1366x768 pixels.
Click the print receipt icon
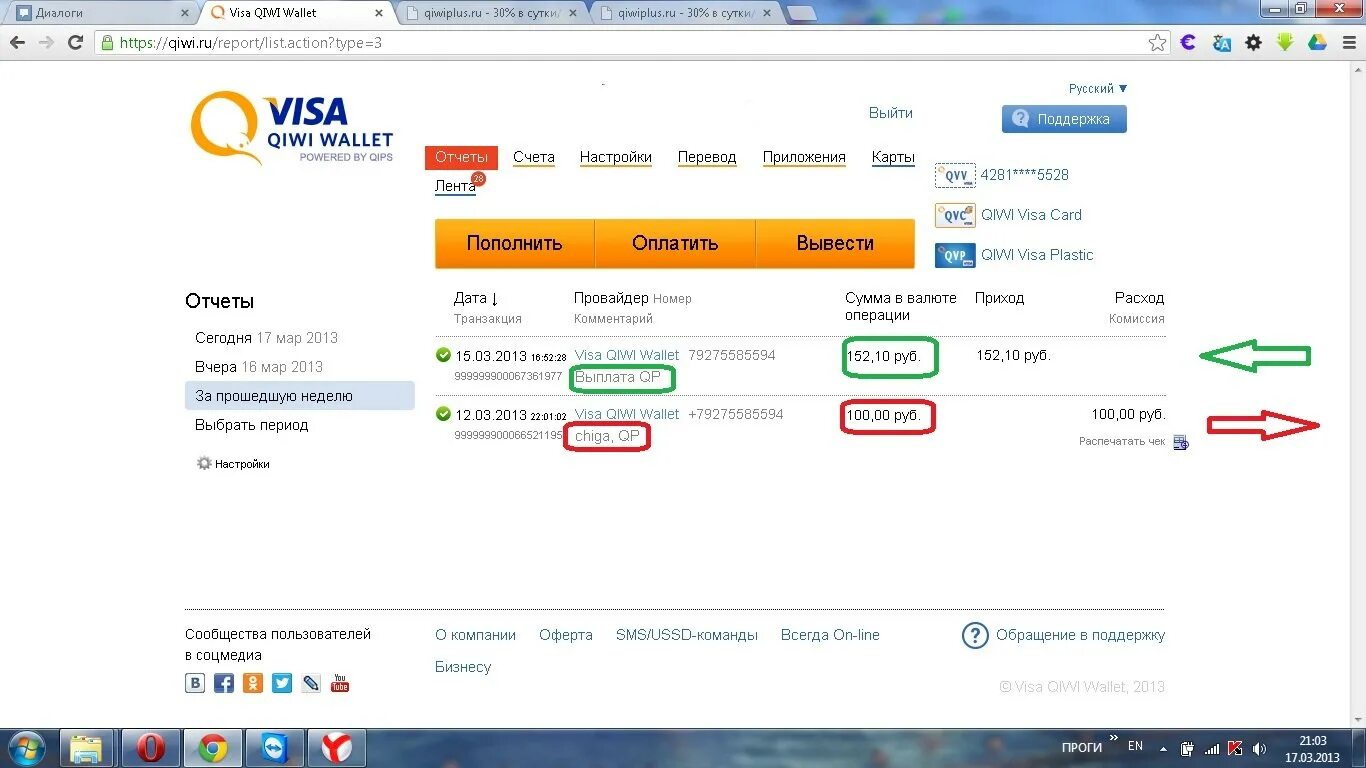point(1180,442)
